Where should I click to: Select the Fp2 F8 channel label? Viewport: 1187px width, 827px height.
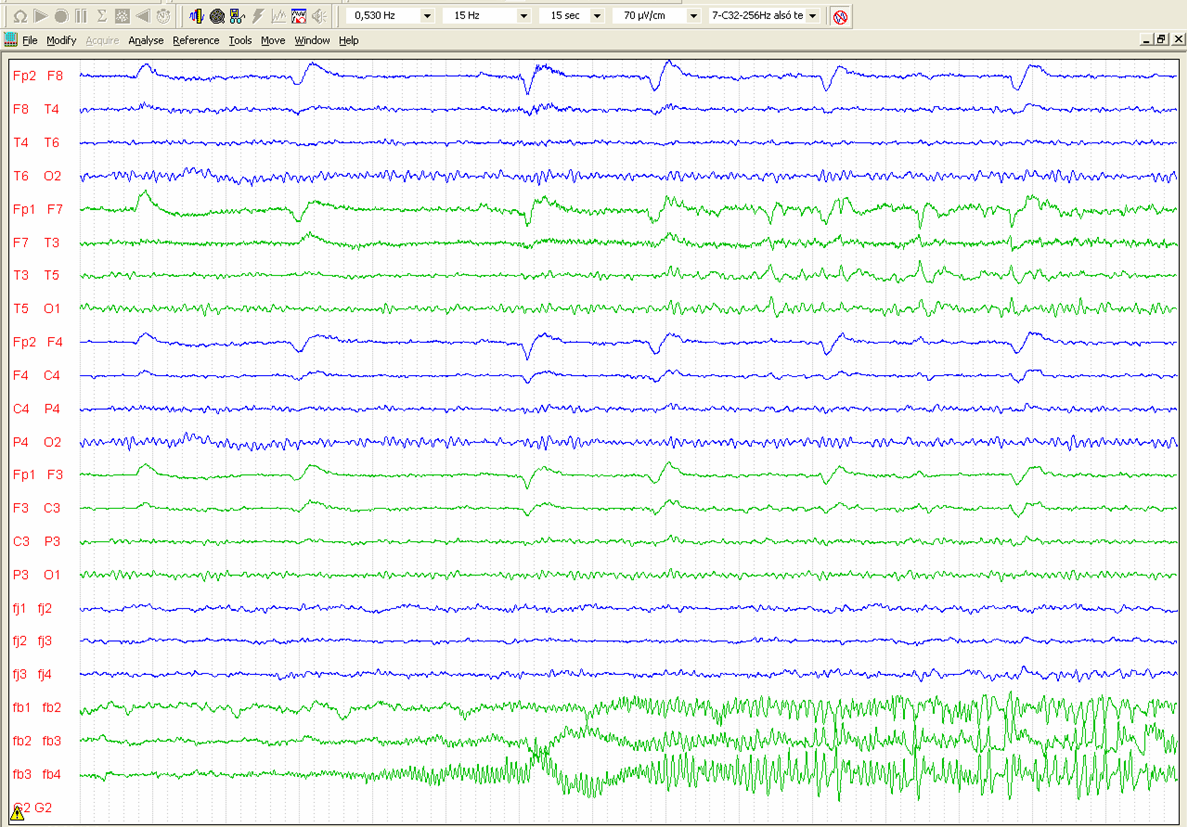click(38, 76)
